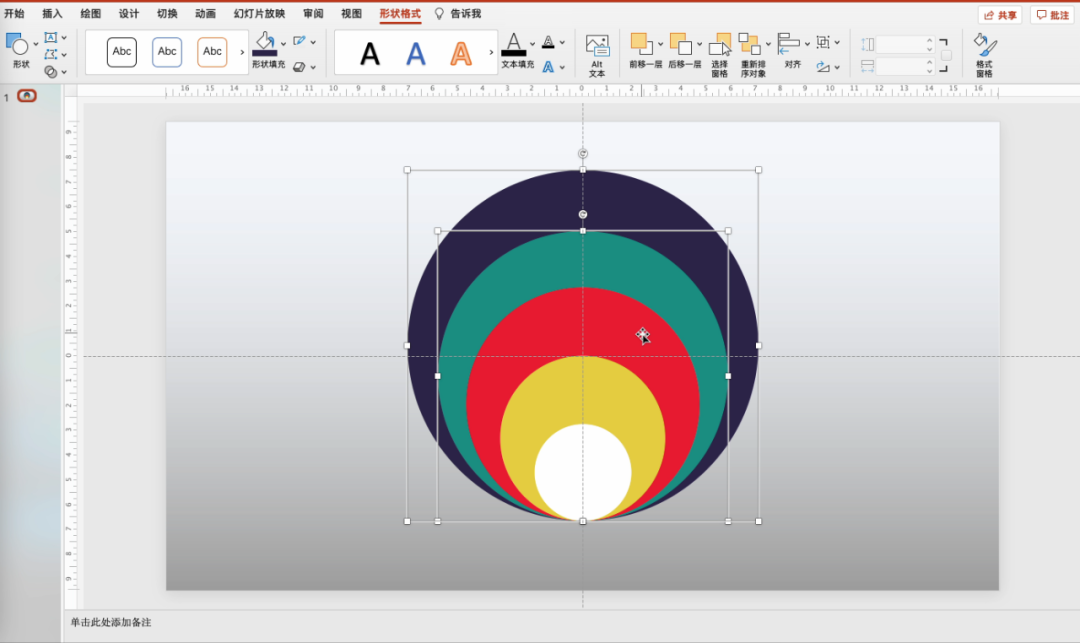Image resolution: width=1080 pixels, height=643 pixels.
Task: Open the 切换 (Transitions) tab
Action: point(167,14)
